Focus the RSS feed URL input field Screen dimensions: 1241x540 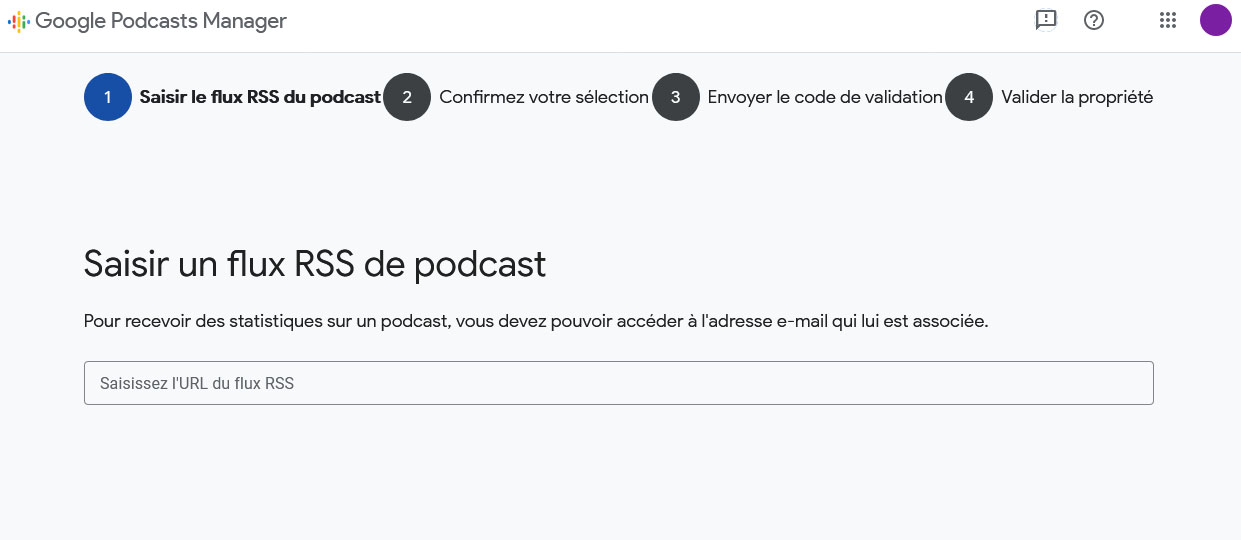pos(618,383)
